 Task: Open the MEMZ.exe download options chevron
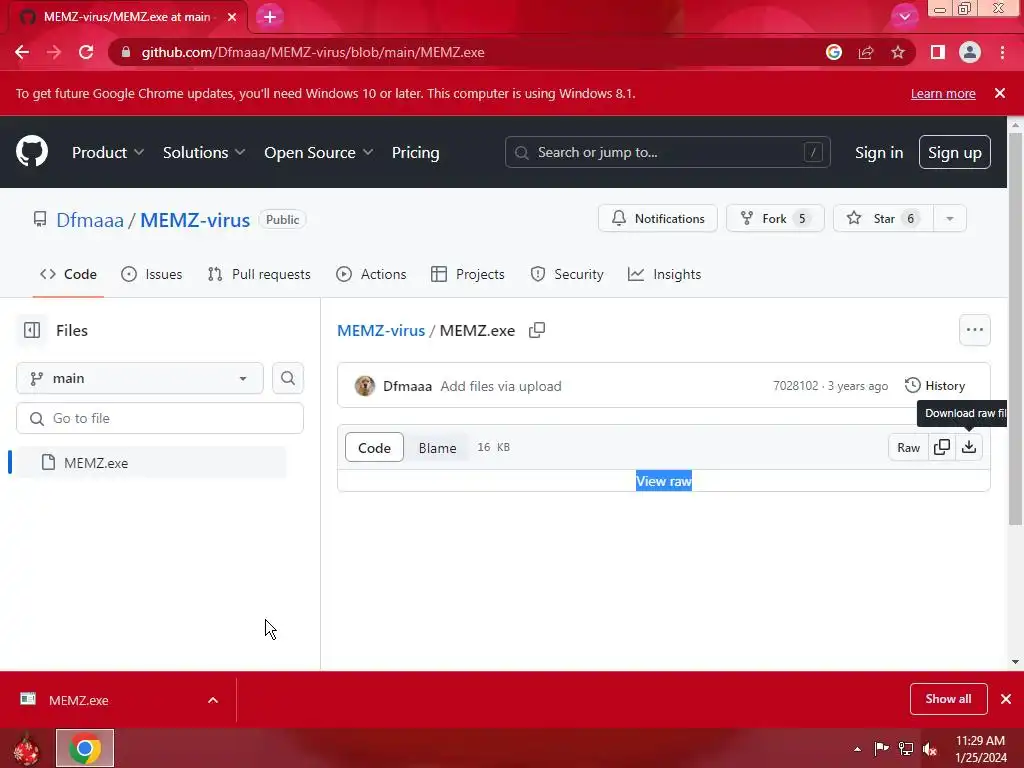(x=213, y=700)
